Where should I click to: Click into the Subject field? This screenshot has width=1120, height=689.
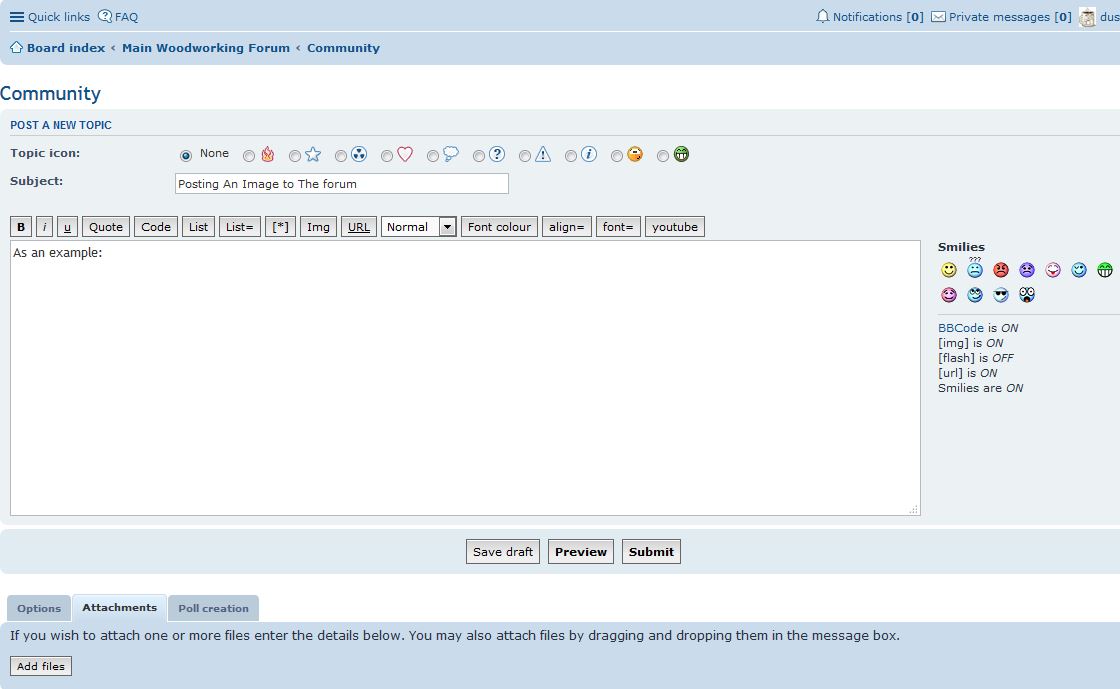[x=341, y=183]
